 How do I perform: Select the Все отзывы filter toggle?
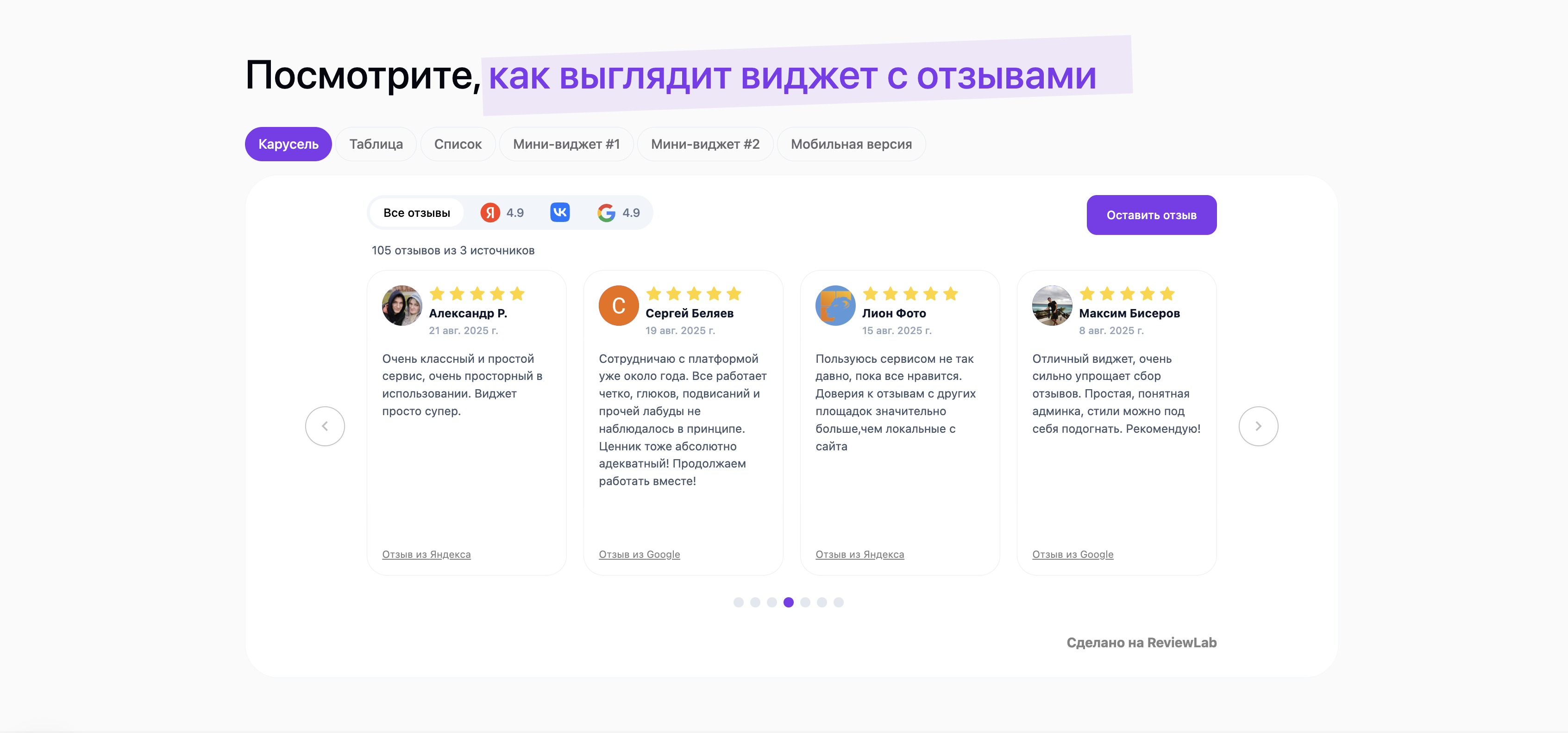[x=416, y=213]
